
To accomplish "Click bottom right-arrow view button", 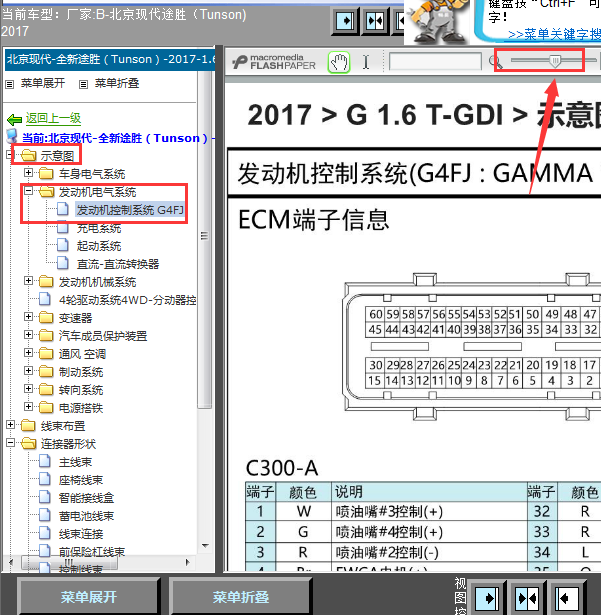I will [487, 598].
